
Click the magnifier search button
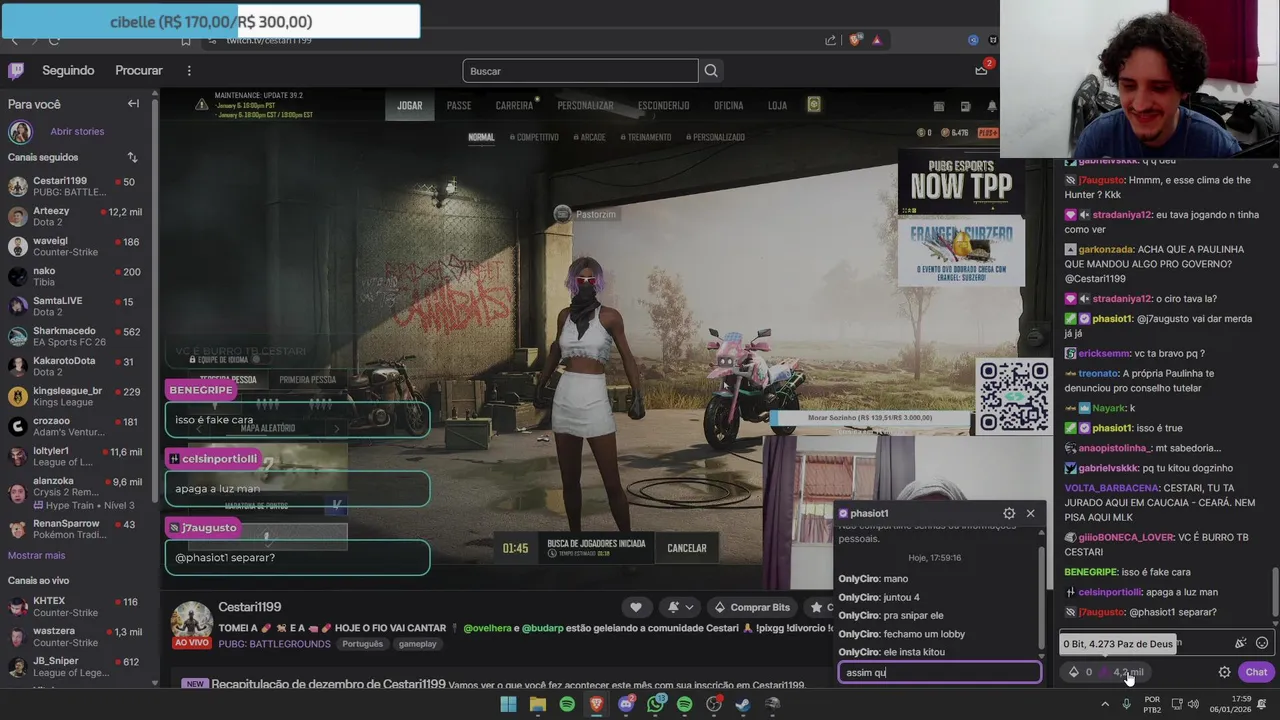tap(711, 71)
